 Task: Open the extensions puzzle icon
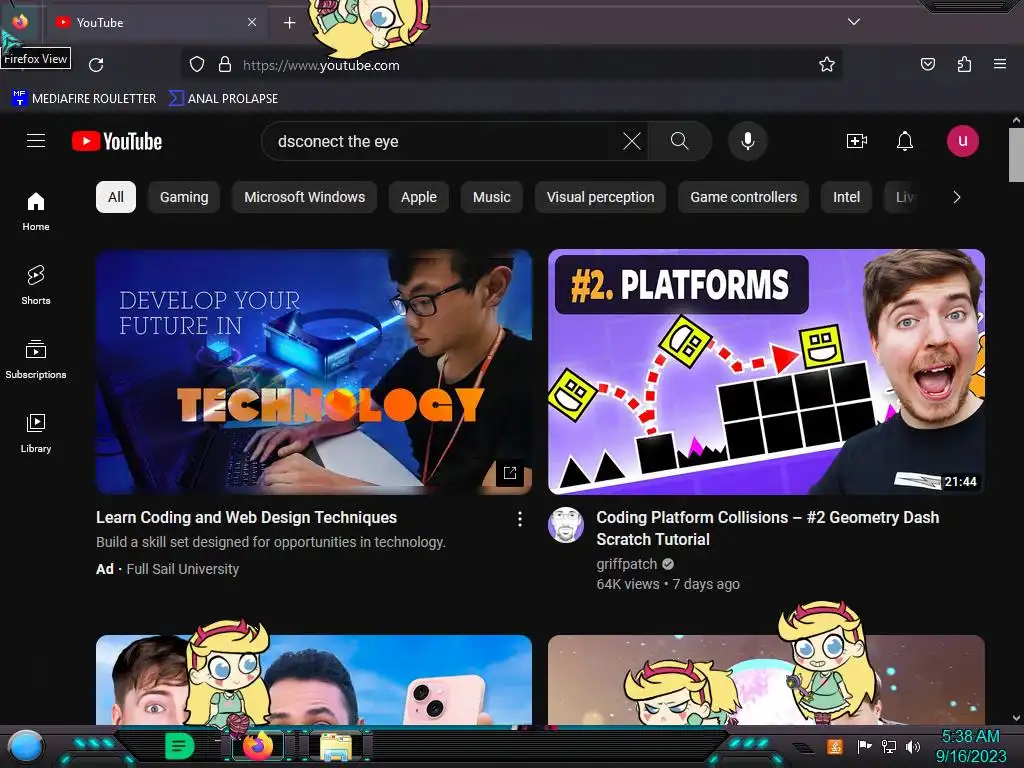pos(964,64)
